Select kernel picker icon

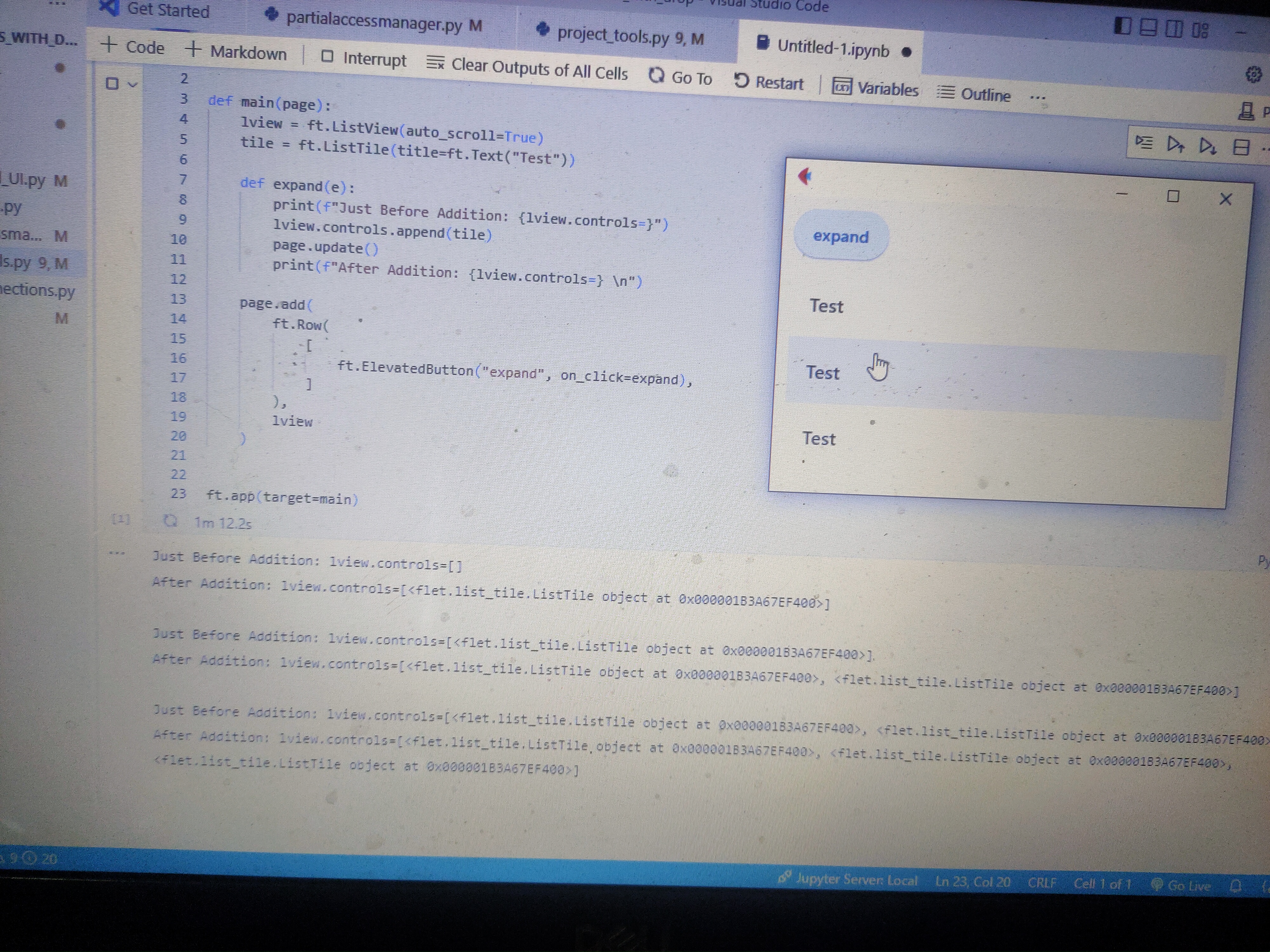[x=1246, y=111]
